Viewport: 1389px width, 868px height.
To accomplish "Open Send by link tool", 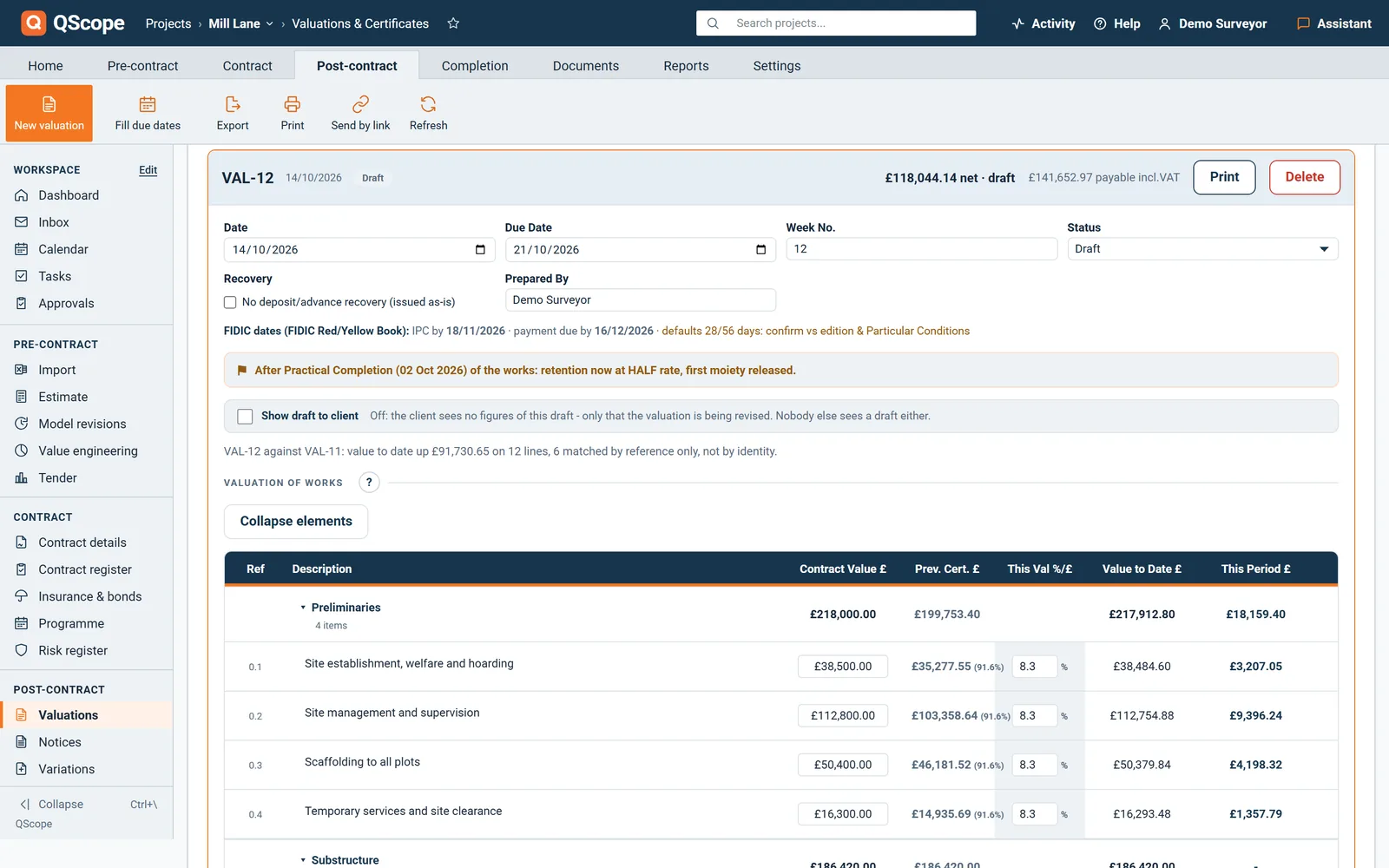I will 360,113.
